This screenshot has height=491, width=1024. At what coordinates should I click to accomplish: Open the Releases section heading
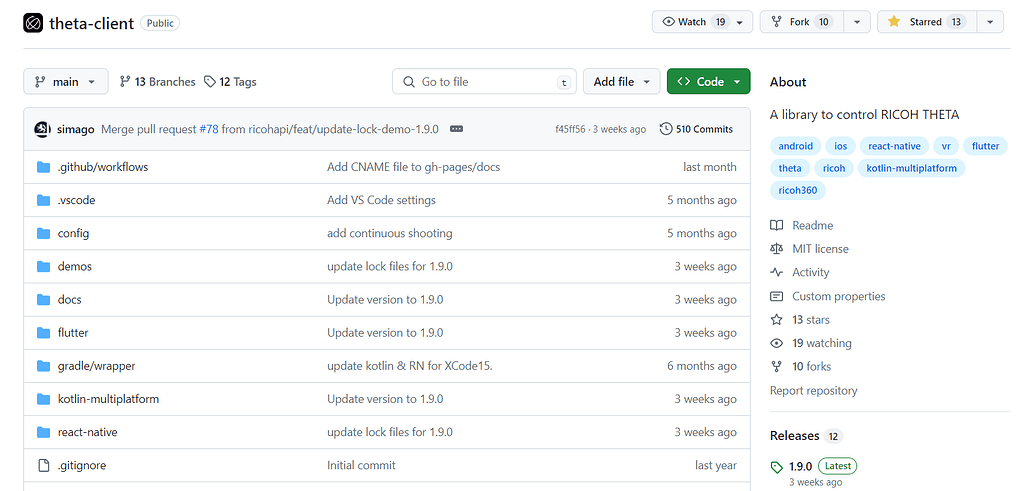pos(795,436)
